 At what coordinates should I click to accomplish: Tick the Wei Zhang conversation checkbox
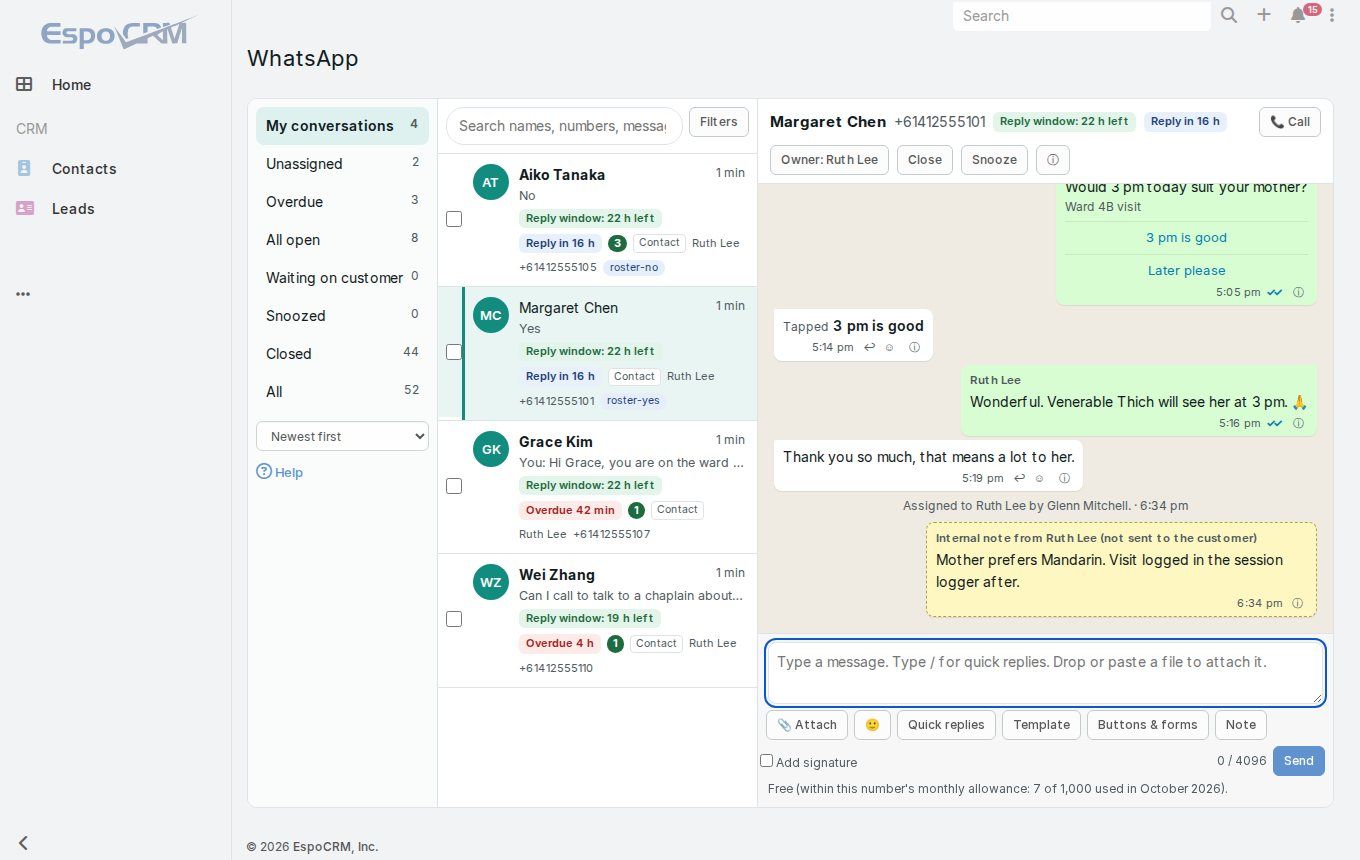pos(454,619)
